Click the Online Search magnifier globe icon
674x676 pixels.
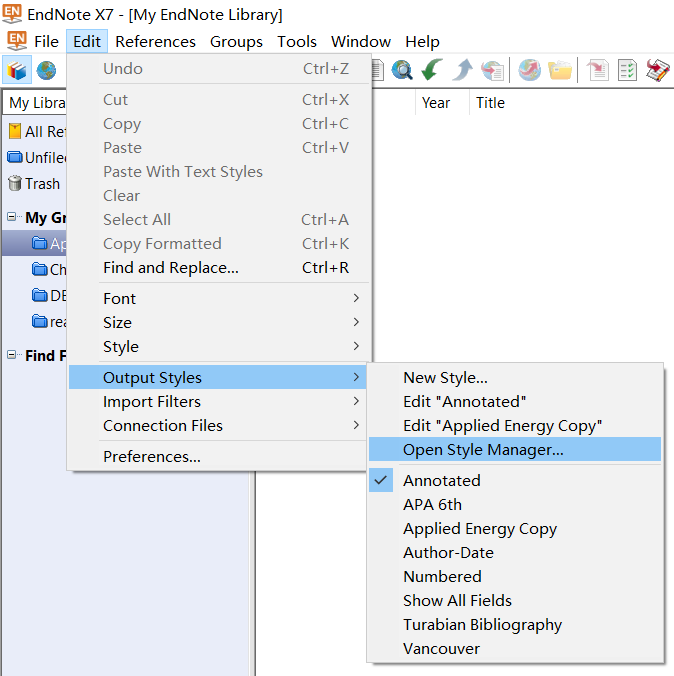coord(402,70)
